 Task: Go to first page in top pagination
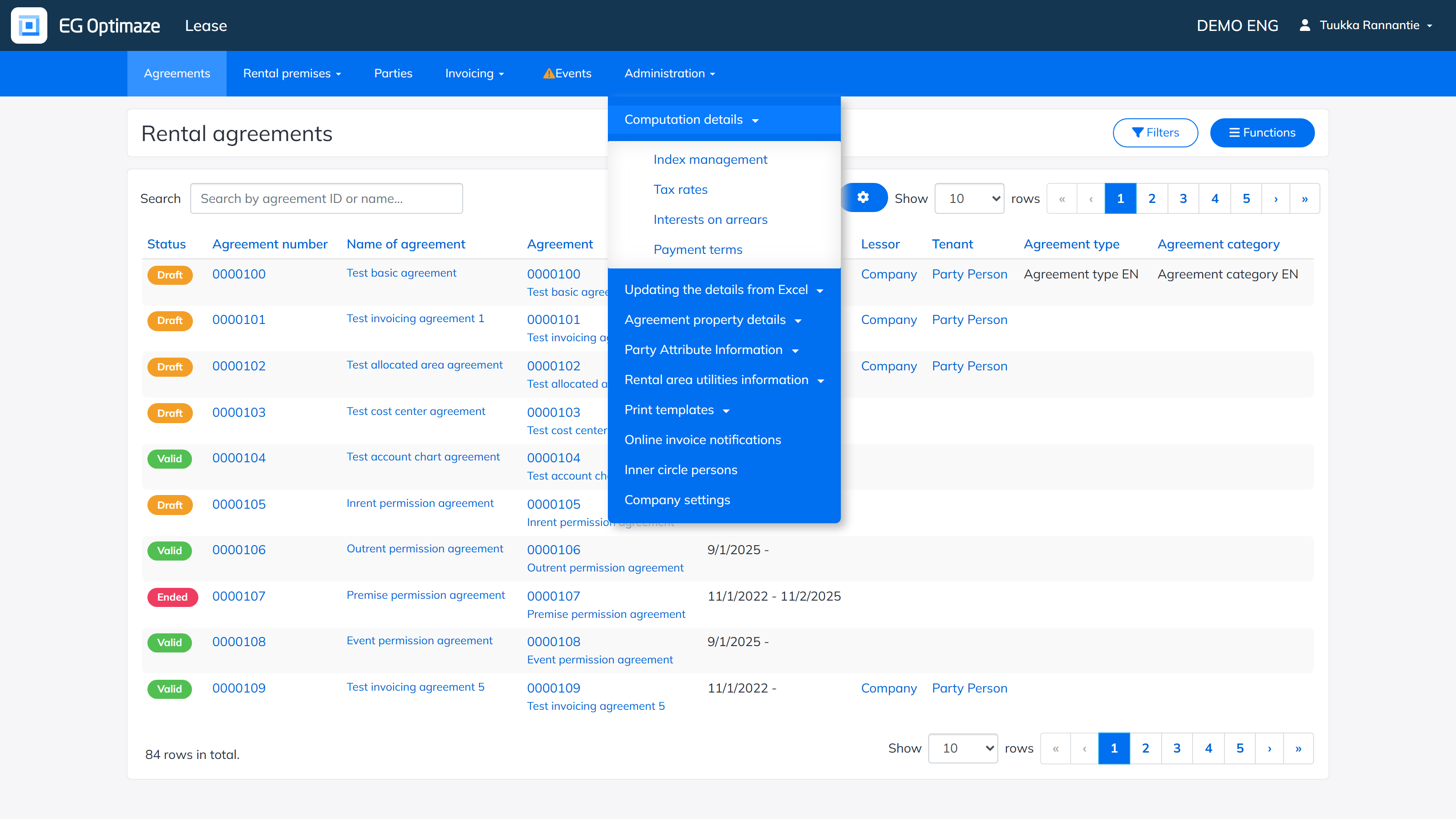pyautogui.click(x=1062, y=198)
